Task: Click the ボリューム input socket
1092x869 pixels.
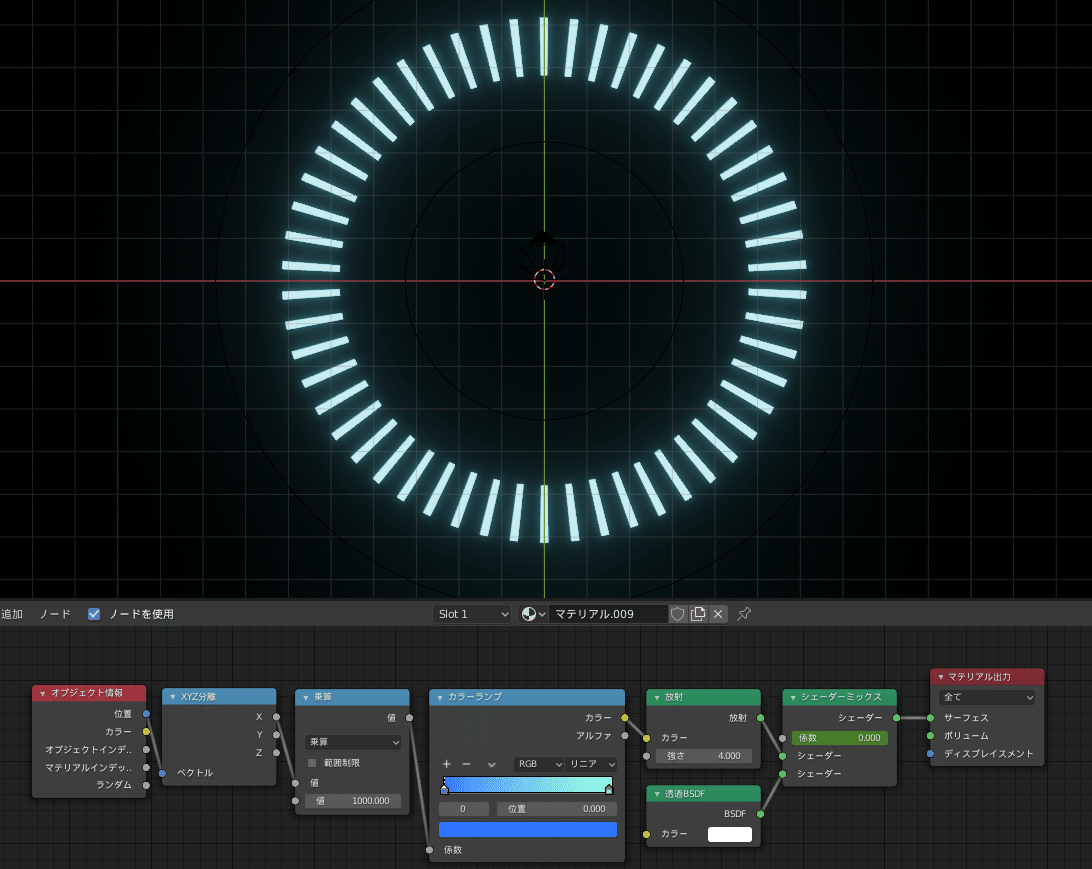Action: pyautogui.click(x=930, y=735)
